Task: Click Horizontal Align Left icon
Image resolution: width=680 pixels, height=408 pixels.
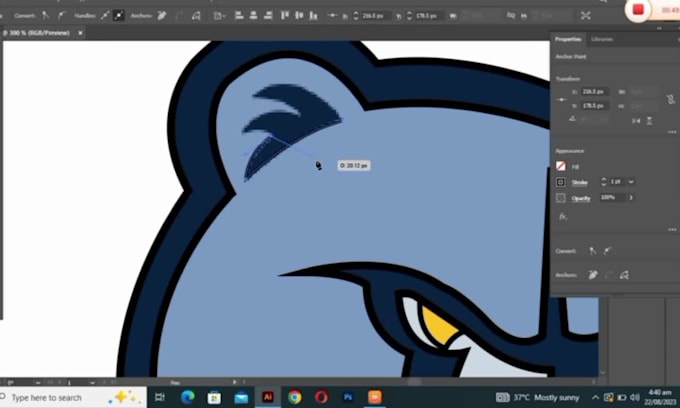Action: tap(239, 16)
